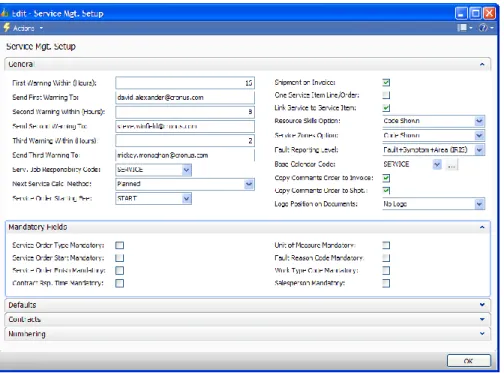
Task: Close the Service Mgt. Setup window
Action: click(x=489, y=13)
